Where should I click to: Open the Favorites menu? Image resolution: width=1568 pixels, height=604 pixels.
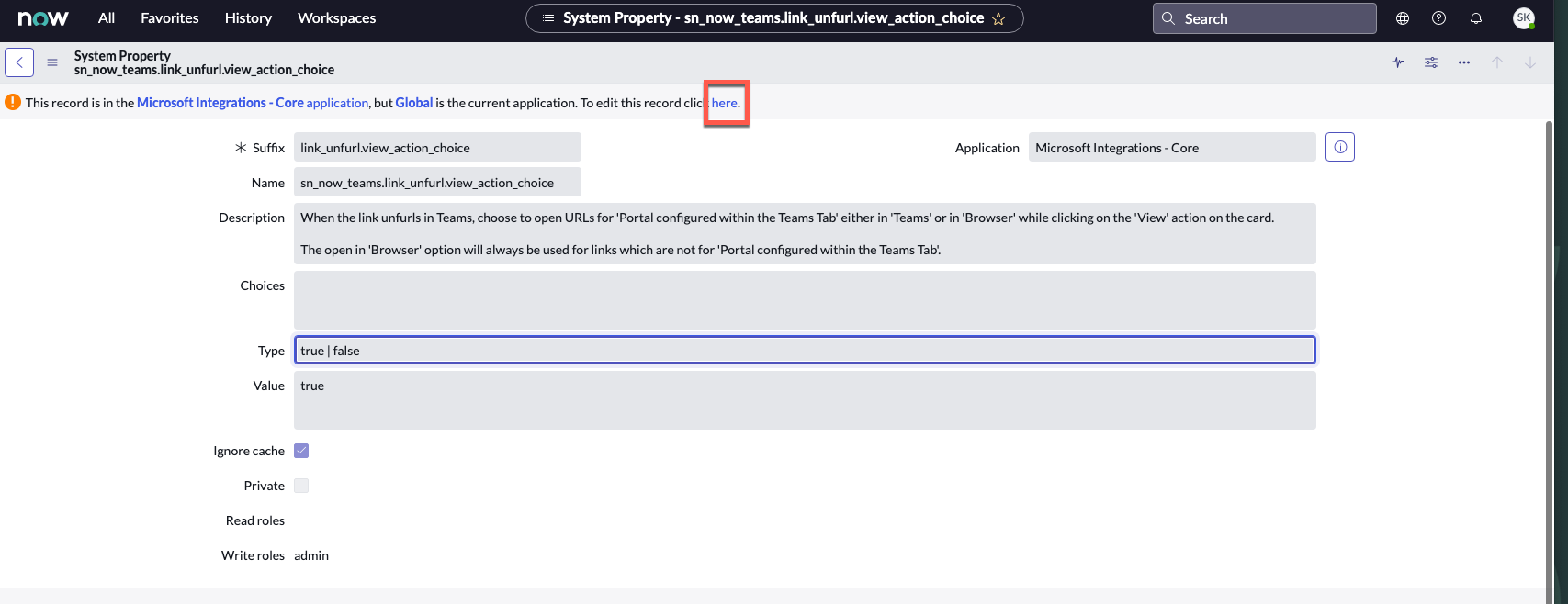170,18
